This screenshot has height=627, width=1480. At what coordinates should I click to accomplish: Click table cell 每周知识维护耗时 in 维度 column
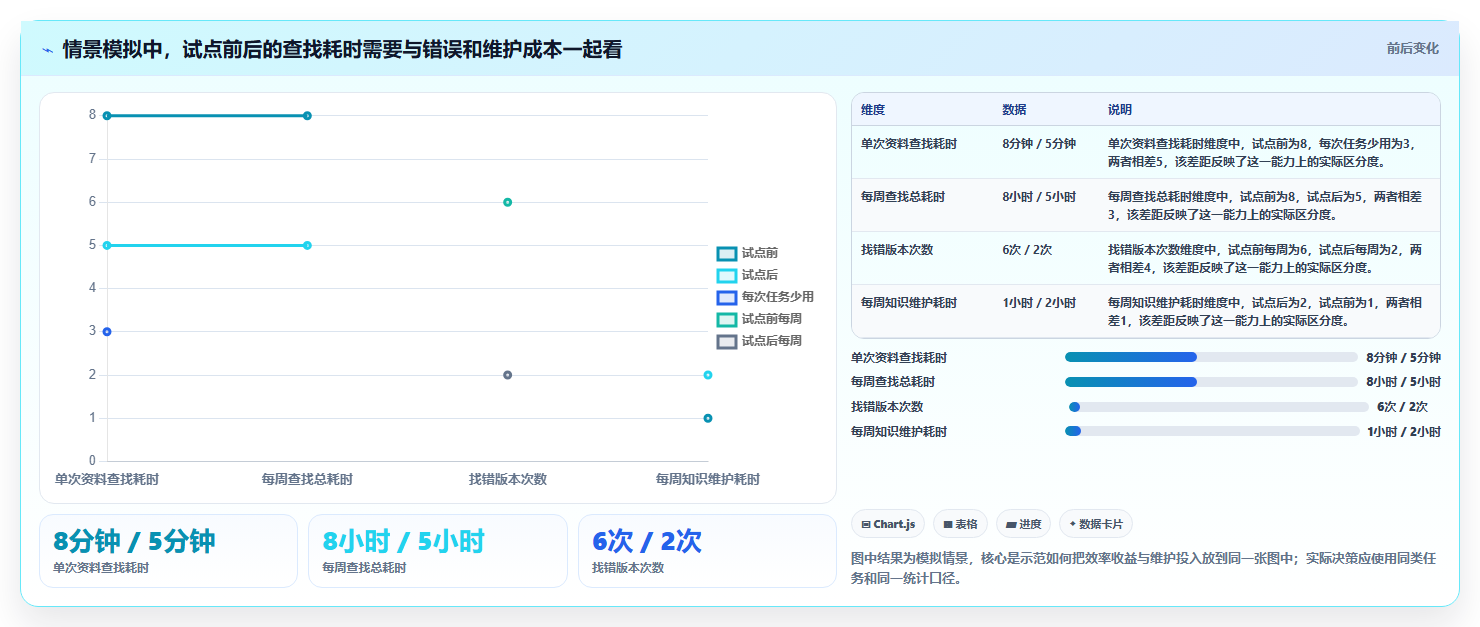pos(909,303)
